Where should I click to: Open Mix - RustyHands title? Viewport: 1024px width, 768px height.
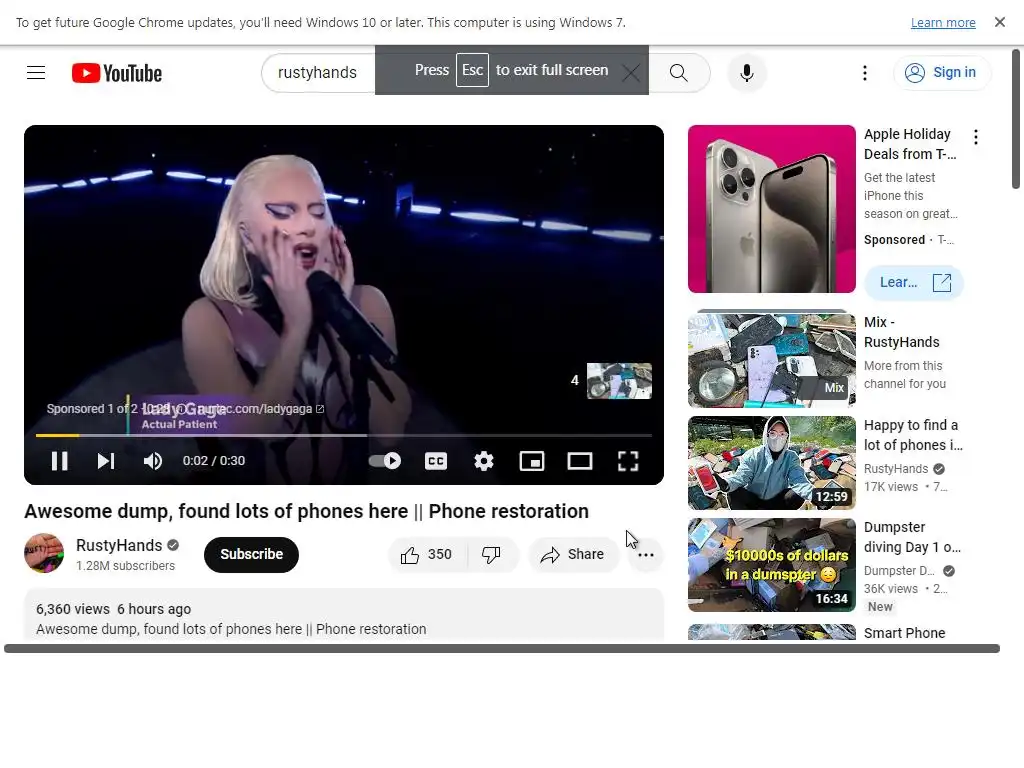pyautogui.click(x=901, y=332)
